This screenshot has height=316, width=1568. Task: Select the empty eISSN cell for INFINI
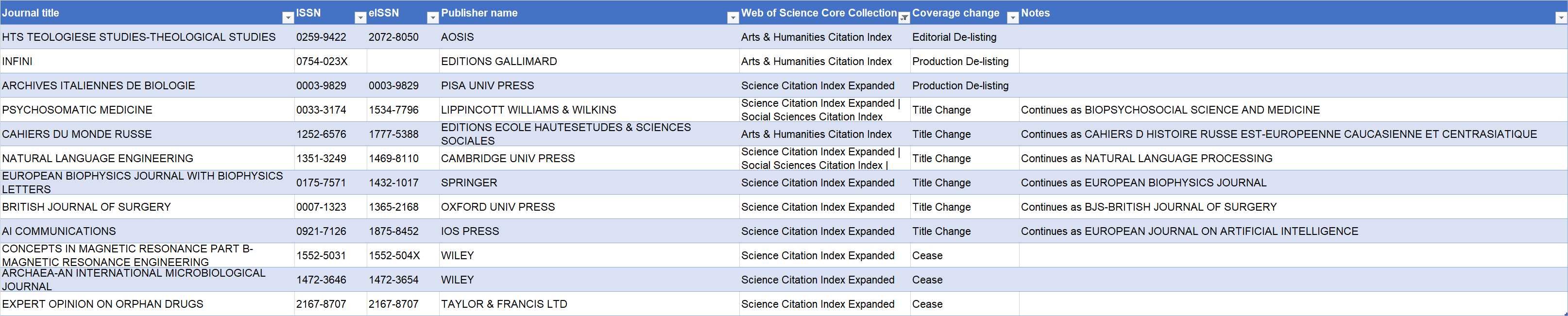403,61
